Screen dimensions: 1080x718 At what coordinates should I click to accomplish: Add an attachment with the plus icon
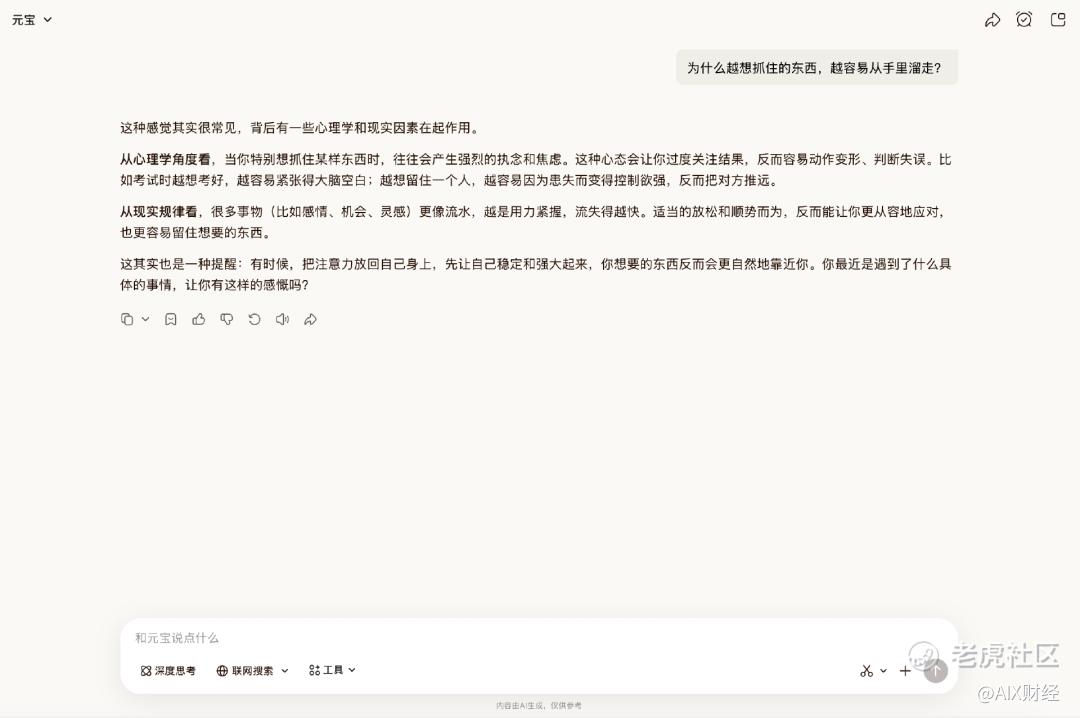point(905,670)
